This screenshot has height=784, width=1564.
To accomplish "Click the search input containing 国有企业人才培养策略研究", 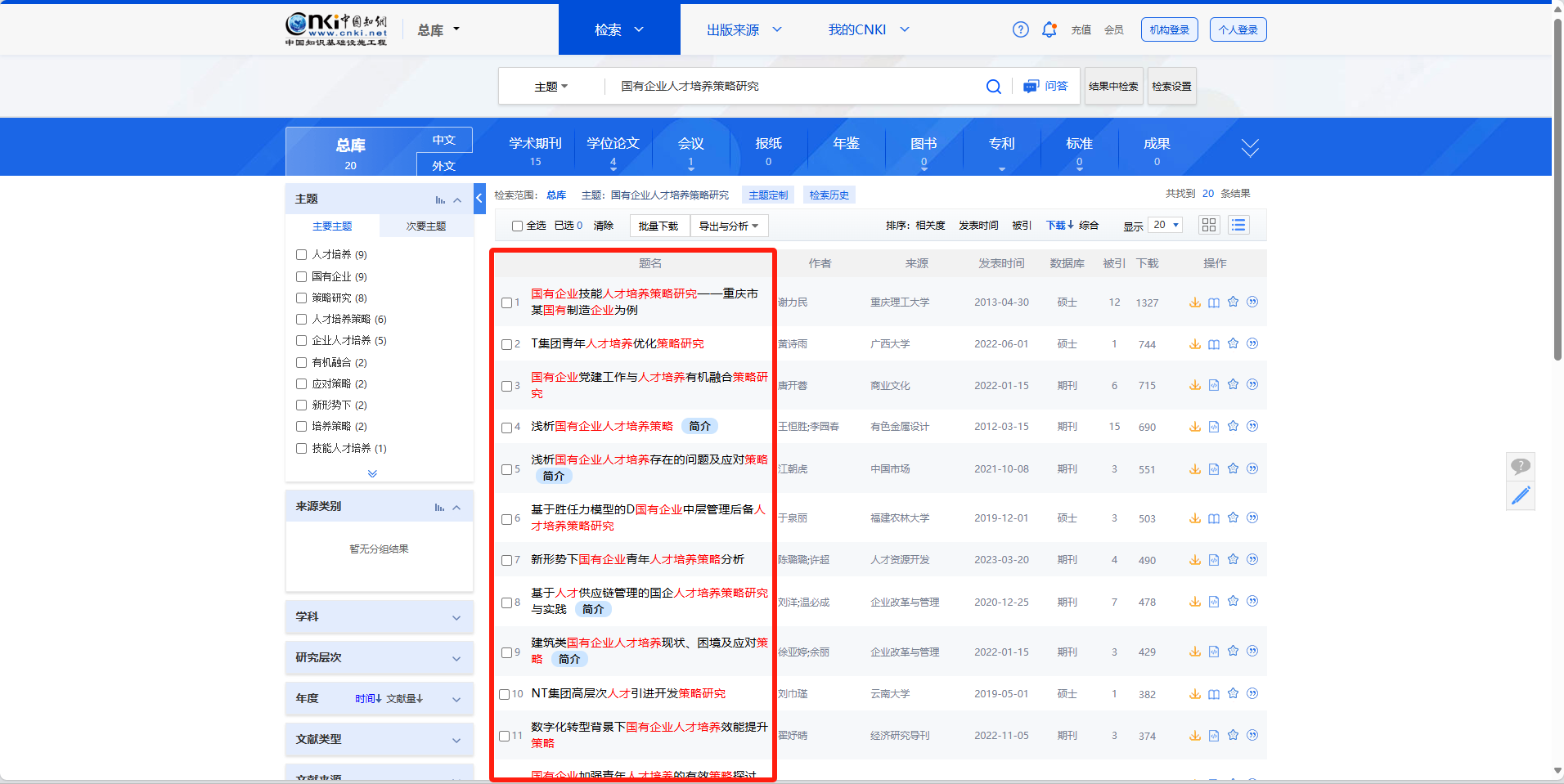I will pyautogui.click(x=793, y=87).
